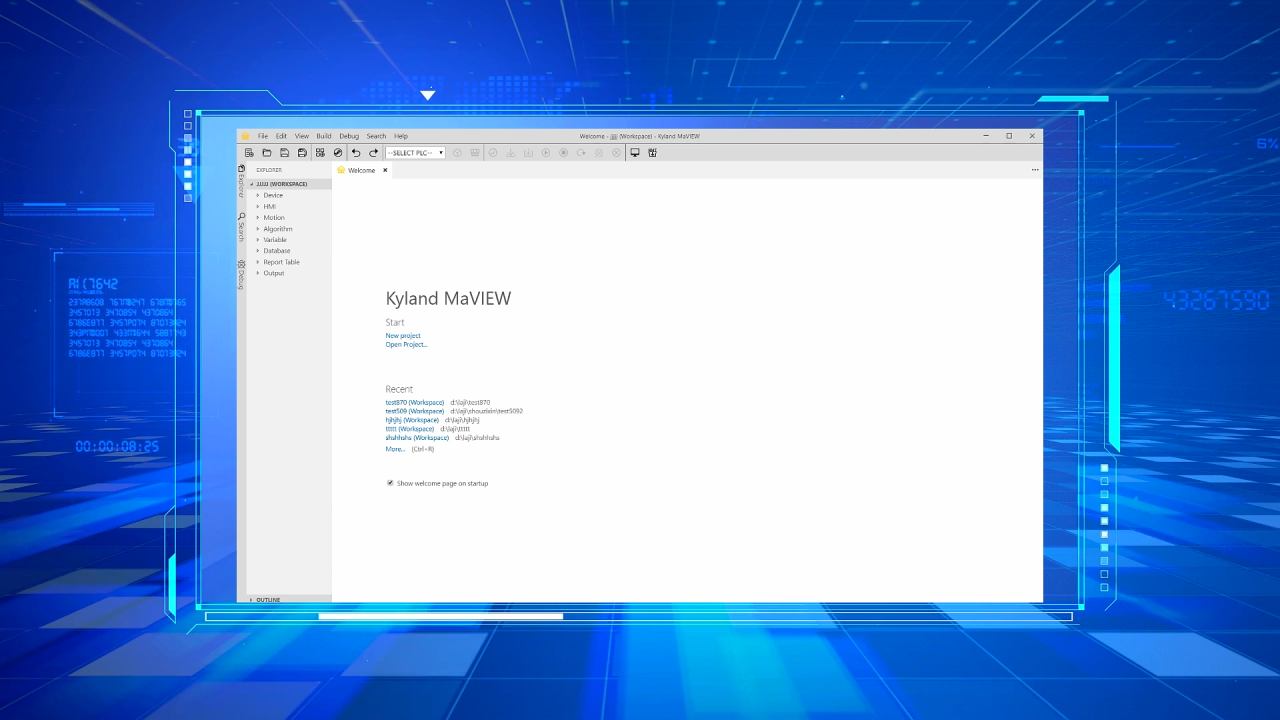This screenshot has height=720, width=1280.
Task: Open the File menu
Action: coord(263,136)
